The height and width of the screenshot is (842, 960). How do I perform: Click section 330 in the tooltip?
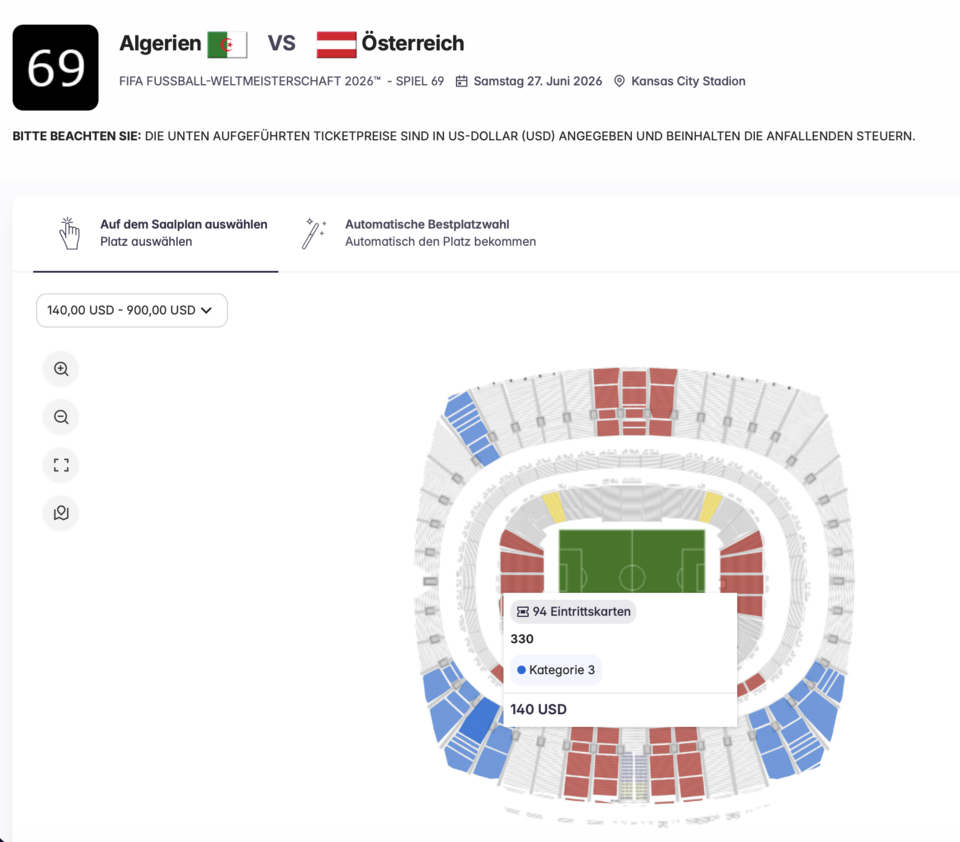(523, 638)
